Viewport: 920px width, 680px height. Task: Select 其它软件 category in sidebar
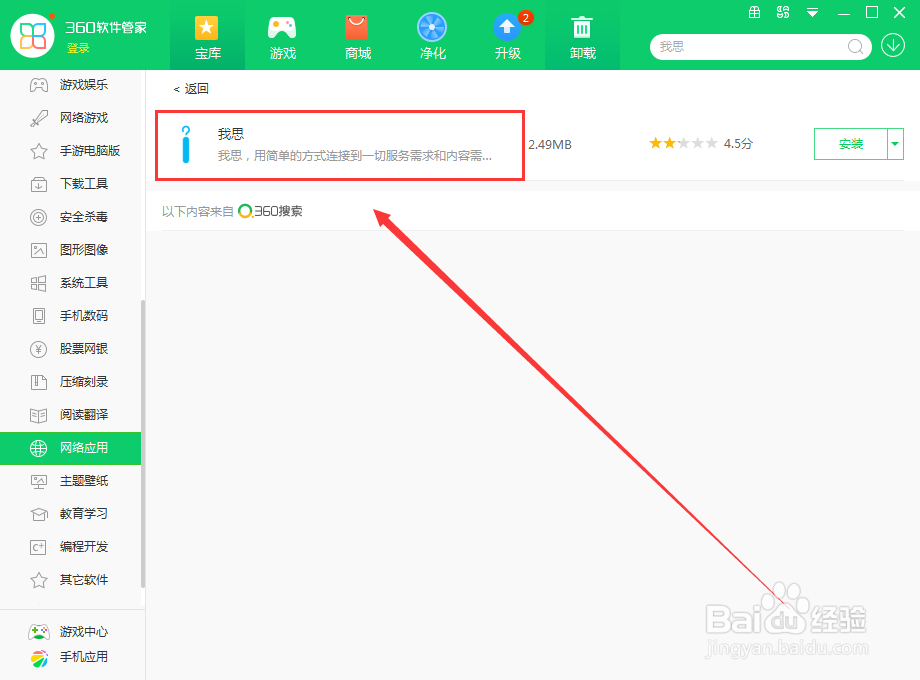(70, 580)
